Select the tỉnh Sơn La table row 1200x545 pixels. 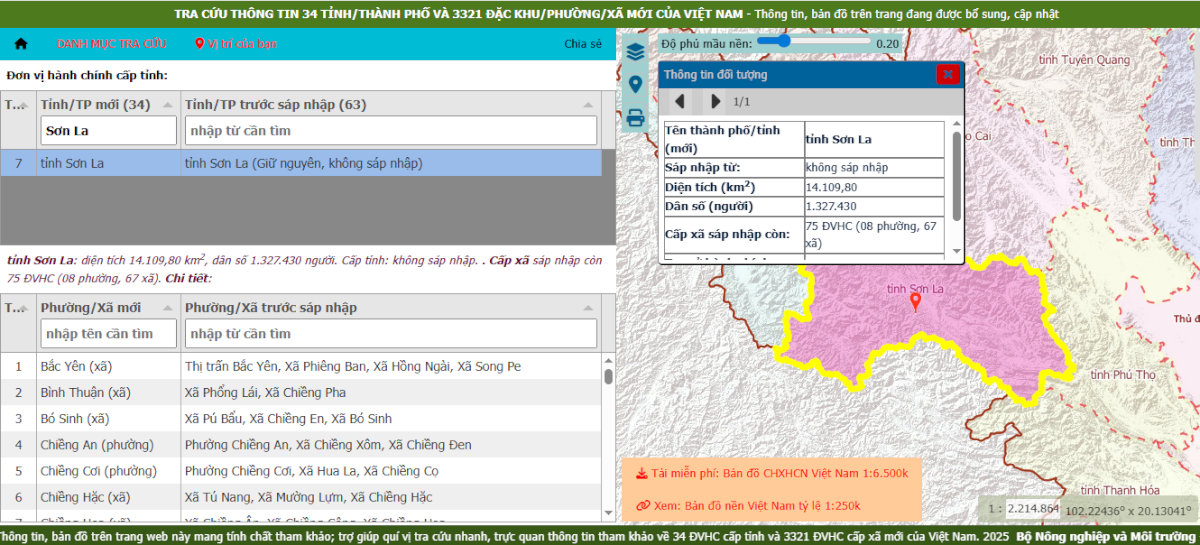[300, 163]
